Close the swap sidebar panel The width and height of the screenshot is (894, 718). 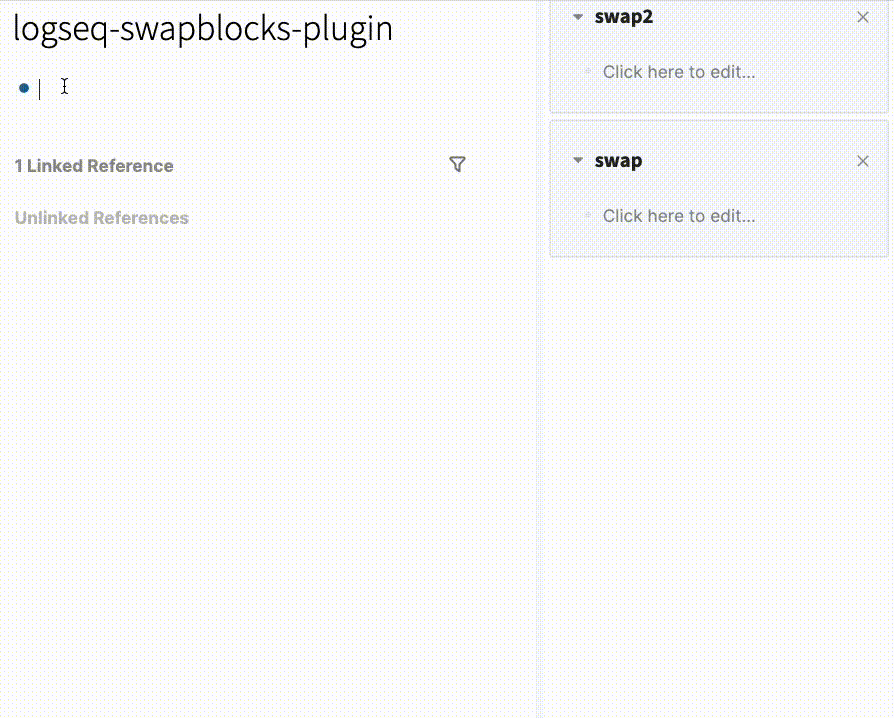coord(863,161)
